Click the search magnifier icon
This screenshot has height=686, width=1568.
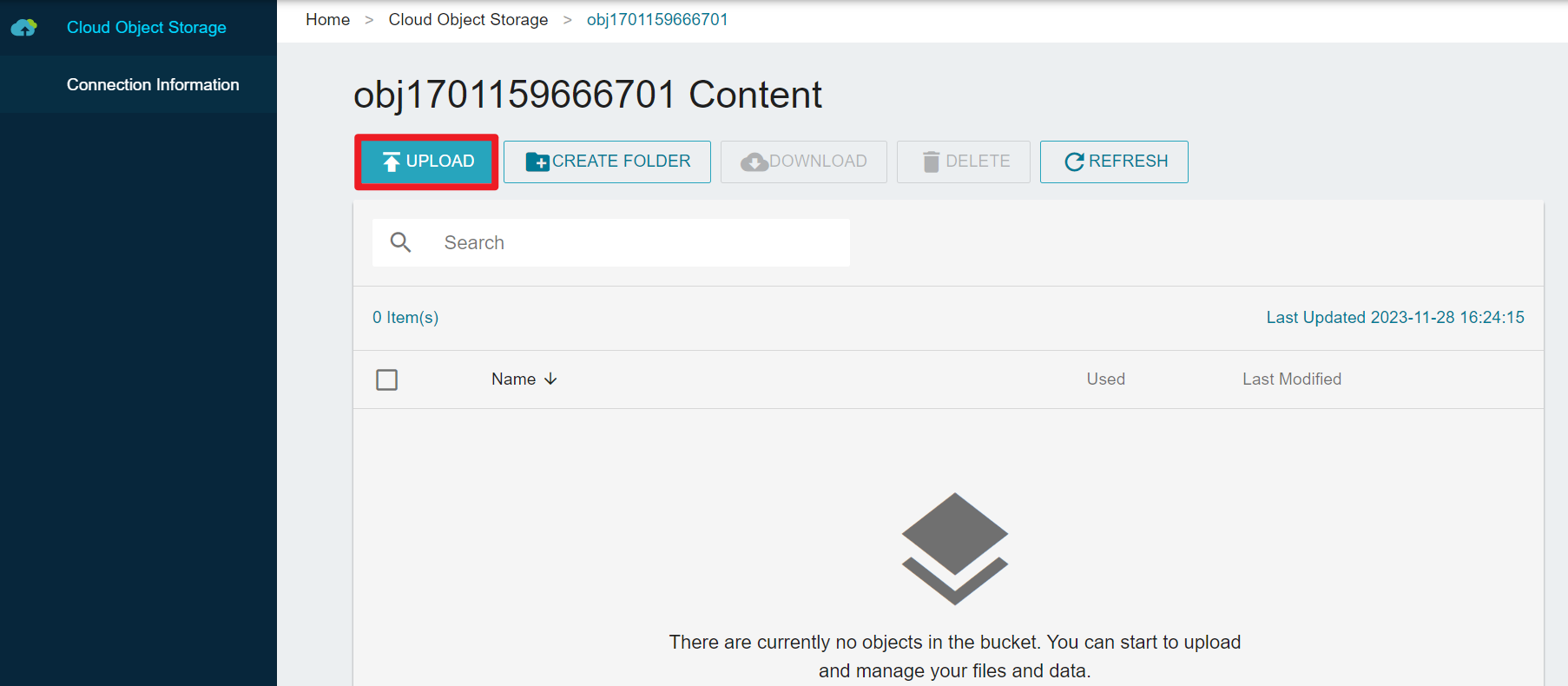point(400,242)
